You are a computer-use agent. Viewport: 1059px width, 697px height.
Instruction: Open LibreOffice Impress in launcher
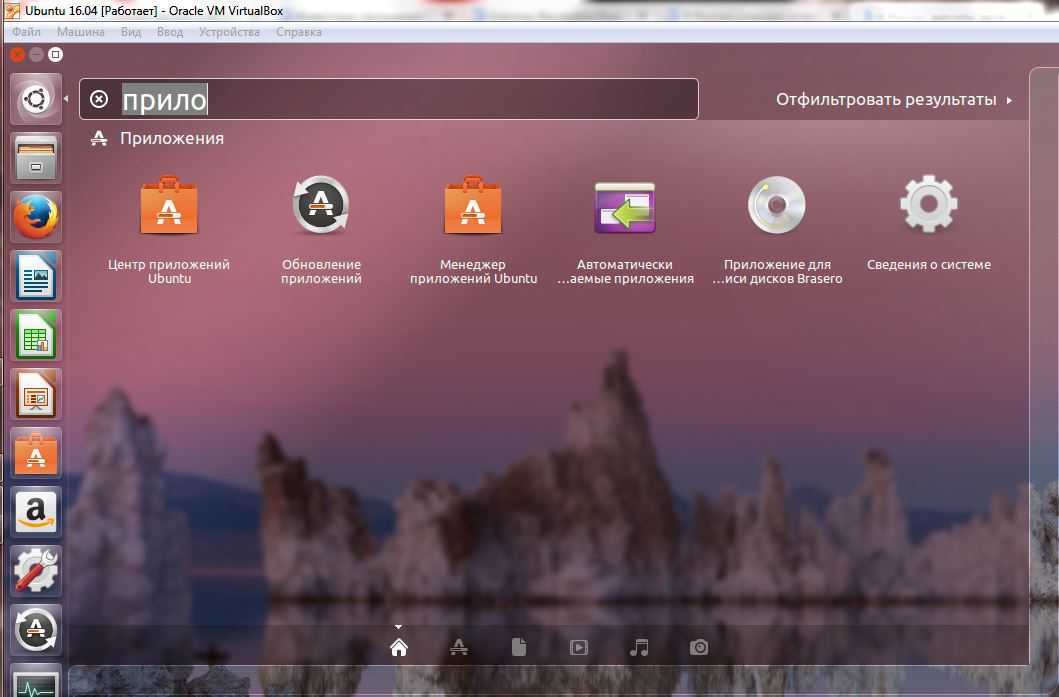[x=36, y=394]
